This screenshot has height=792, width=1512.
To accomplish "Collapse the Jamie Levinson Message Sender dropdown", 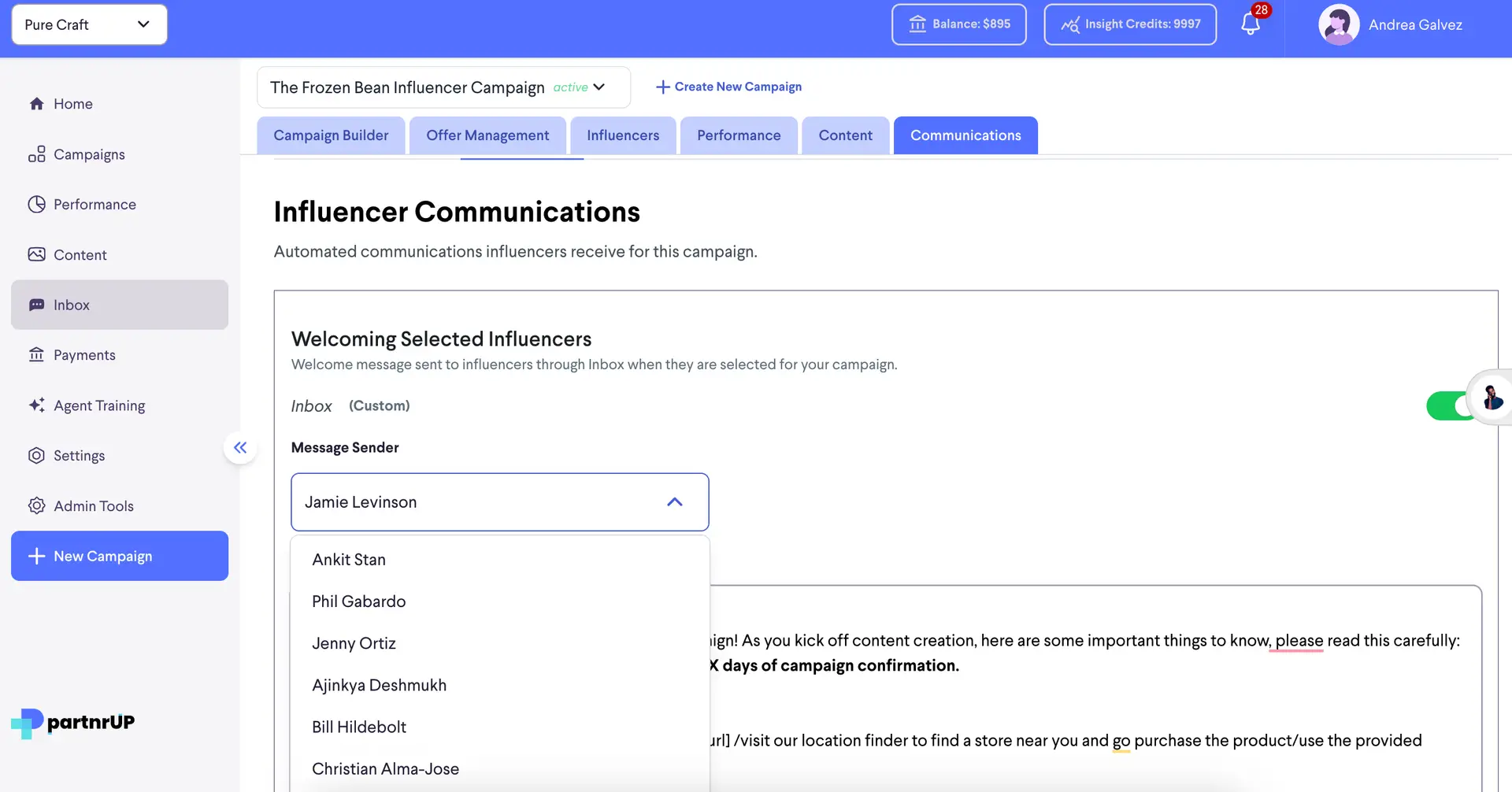I will point(500,502).
